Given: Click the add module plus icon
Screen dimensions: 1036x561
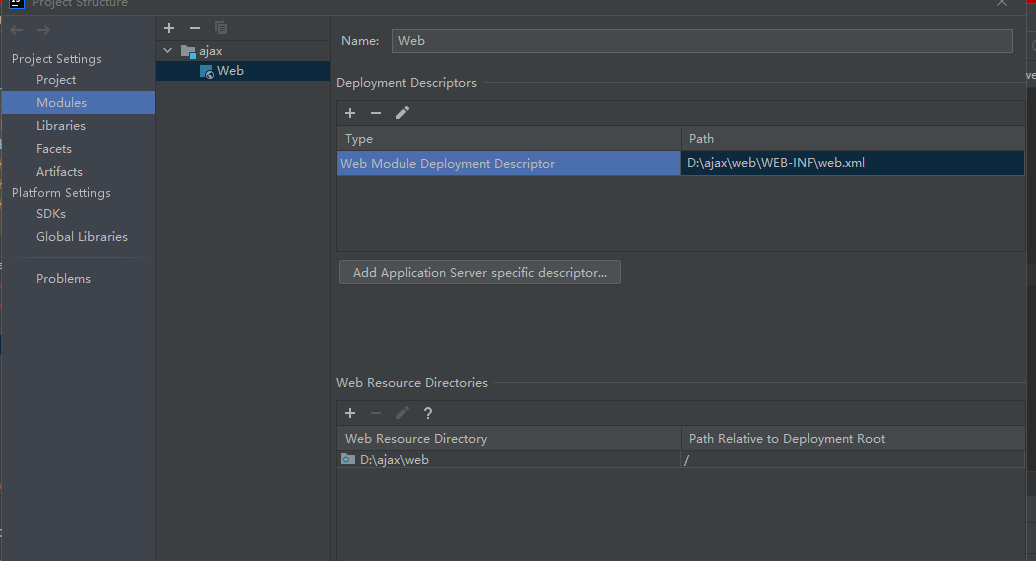Looking at the screenshot, I should click(x=169, y=28).
